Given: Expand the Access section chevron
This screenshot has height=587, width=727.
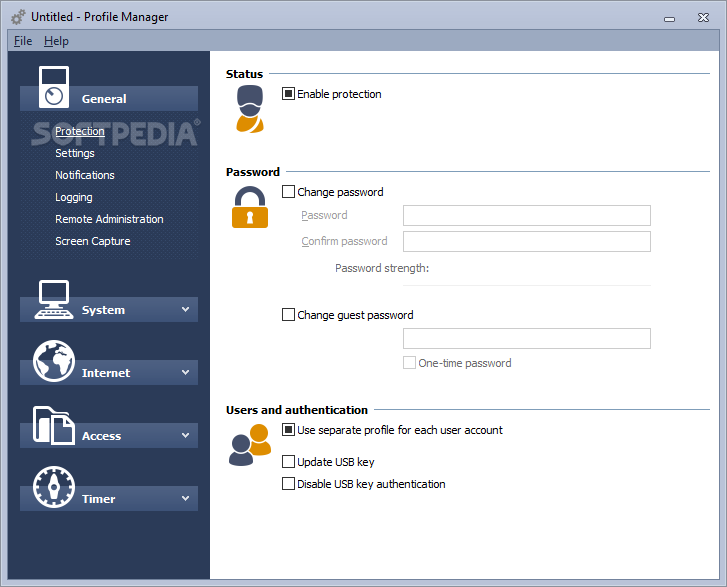Looking at the screenshot, I should coord(185,435).
